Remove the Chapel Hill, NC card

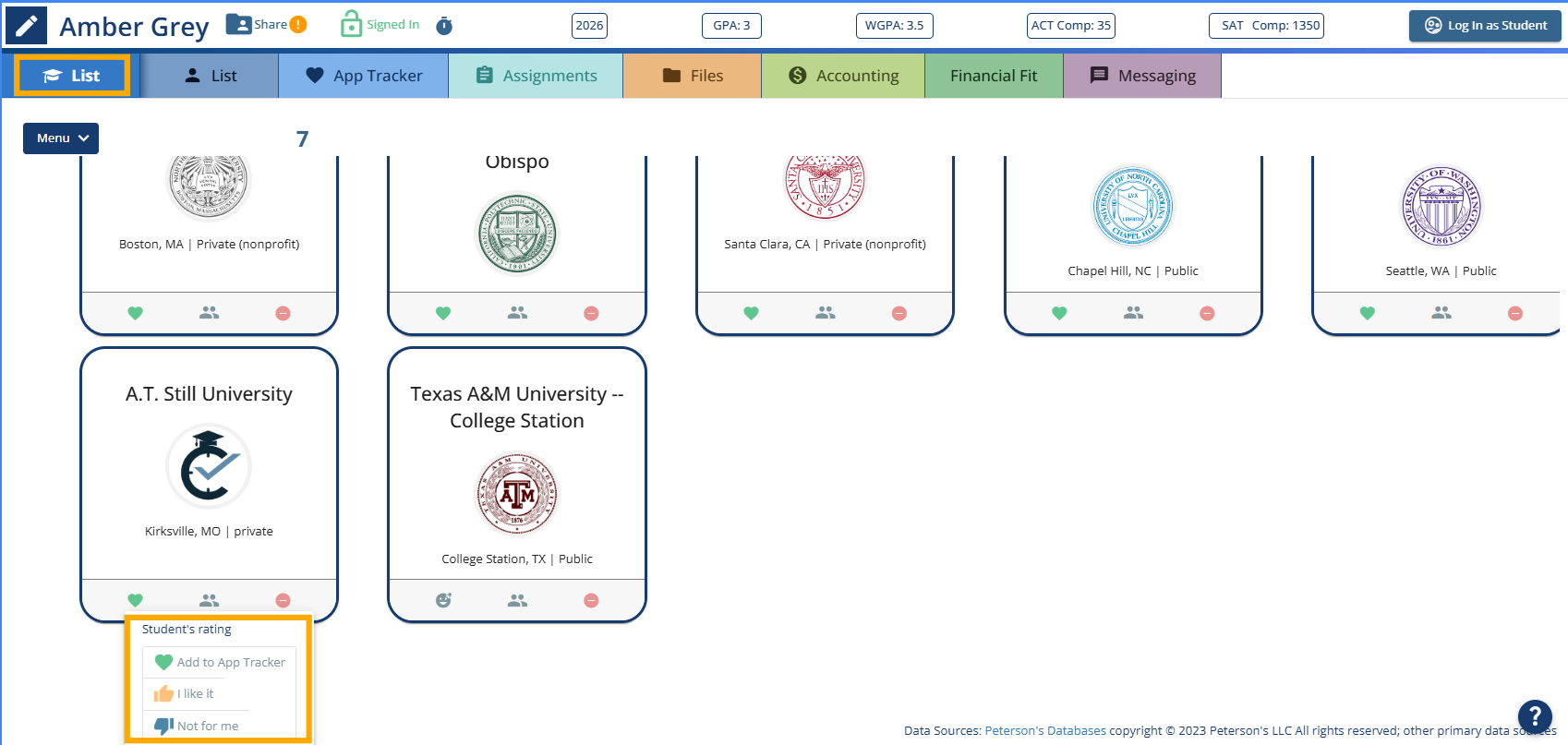(x=1207, y=314)
